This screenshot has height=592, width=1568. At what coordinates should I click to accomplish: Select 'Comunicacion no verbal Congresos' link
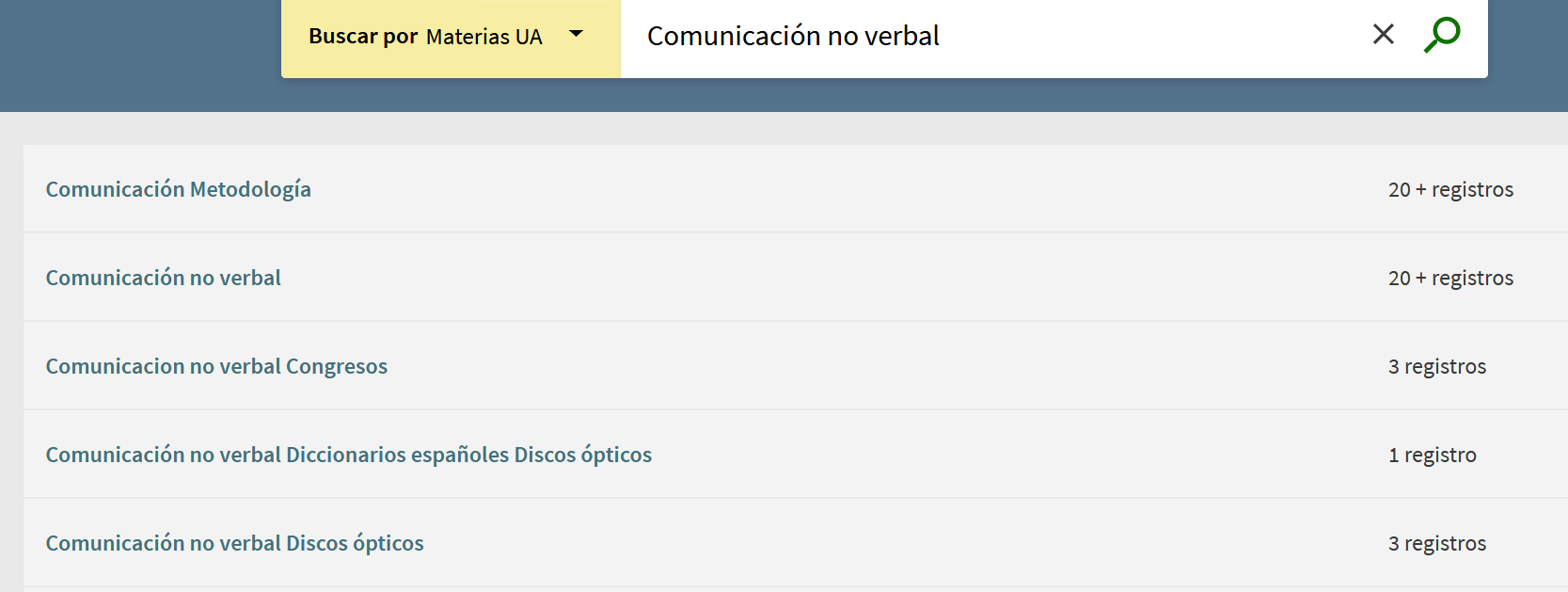tap(216, 366)
